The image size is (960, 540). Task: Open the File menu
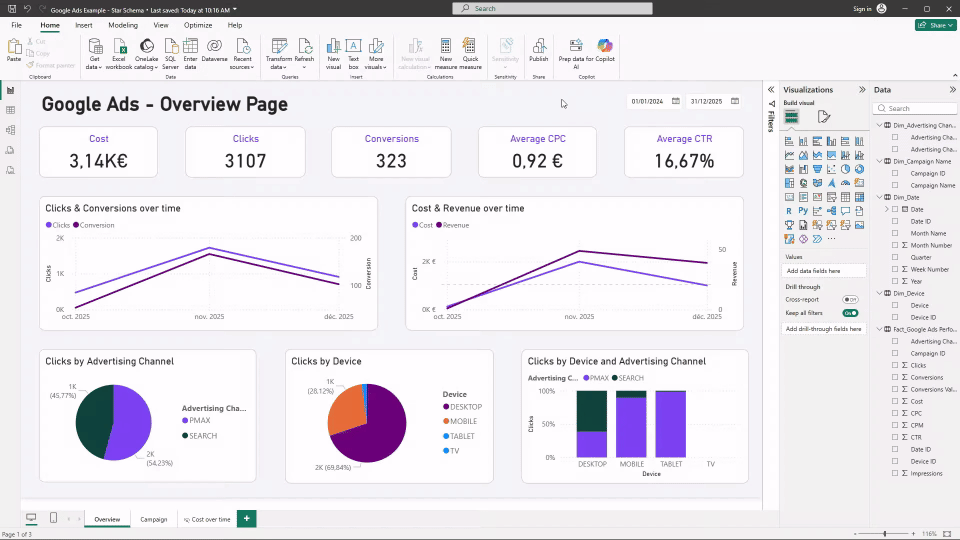17,25
